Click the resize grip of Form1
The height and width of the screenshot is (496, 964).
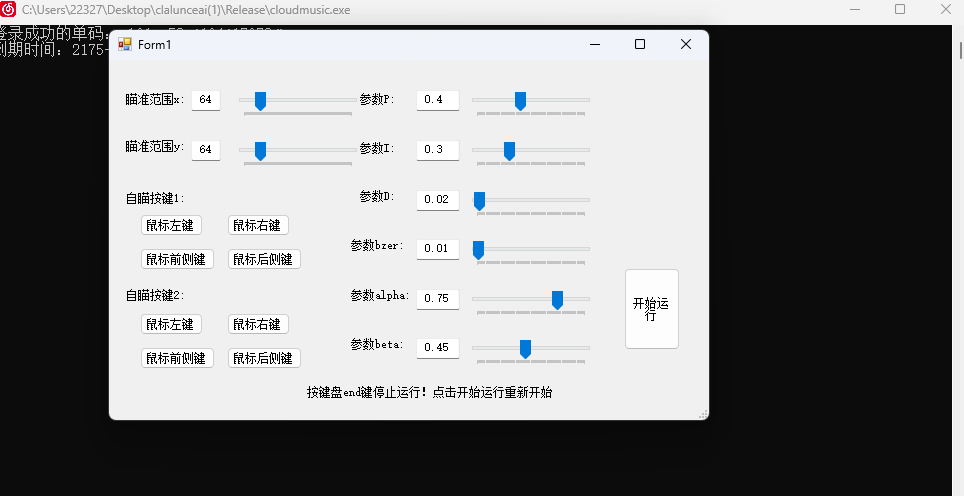tap(703, 415)
